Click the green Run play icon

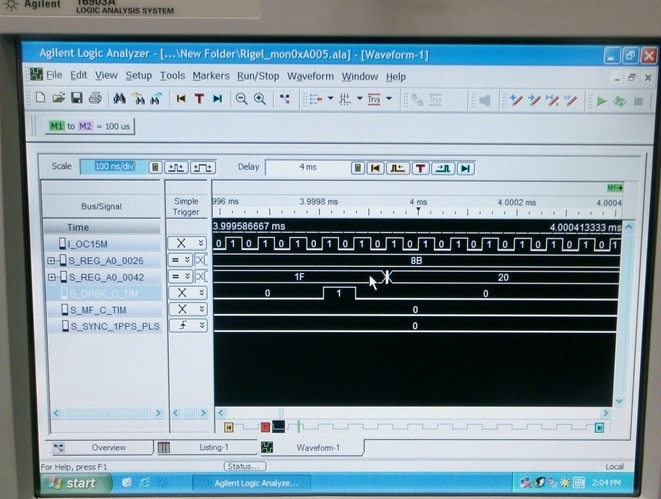point(602,101)
